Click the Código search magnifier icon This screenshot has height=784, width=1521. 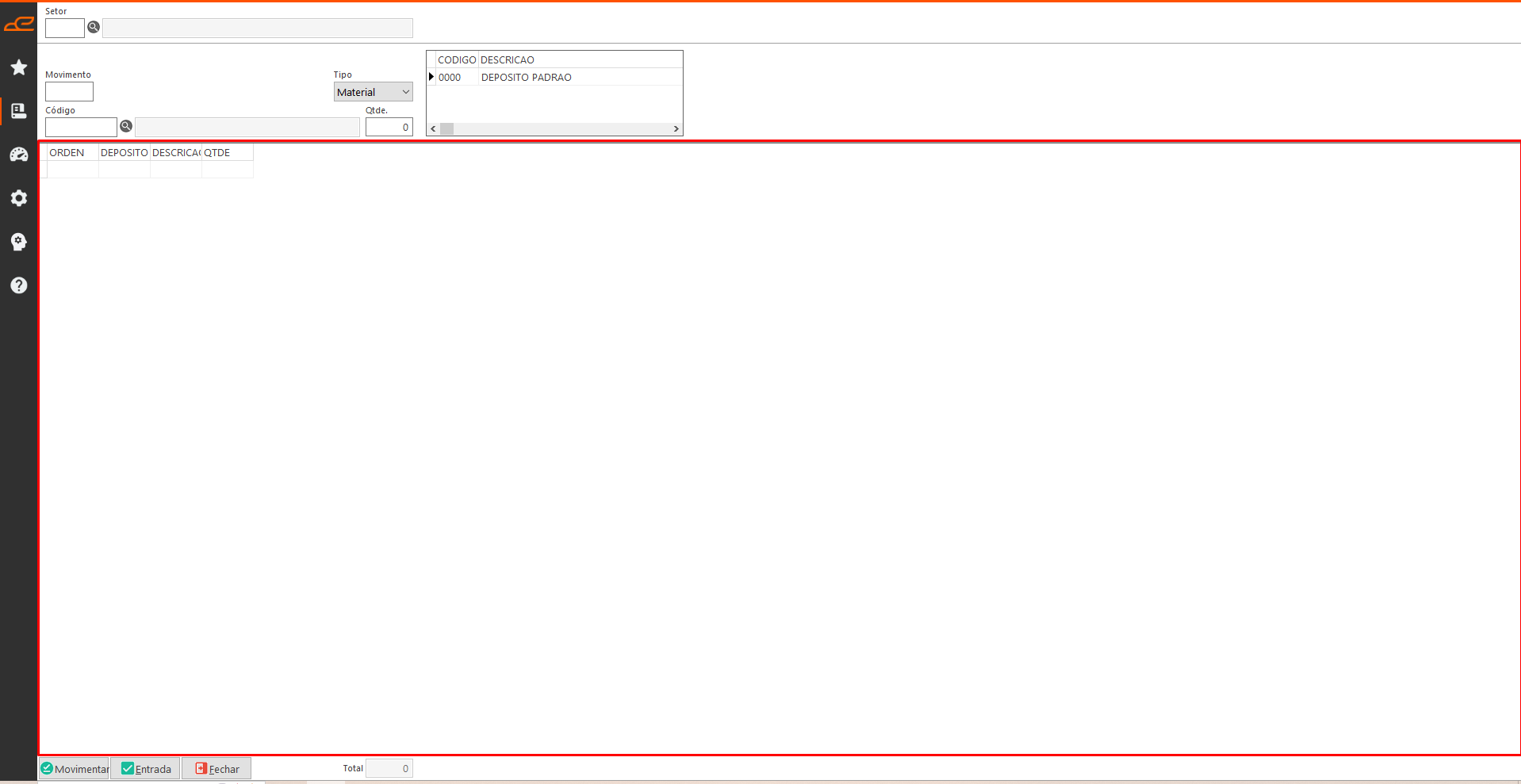(x=126, y=126)
